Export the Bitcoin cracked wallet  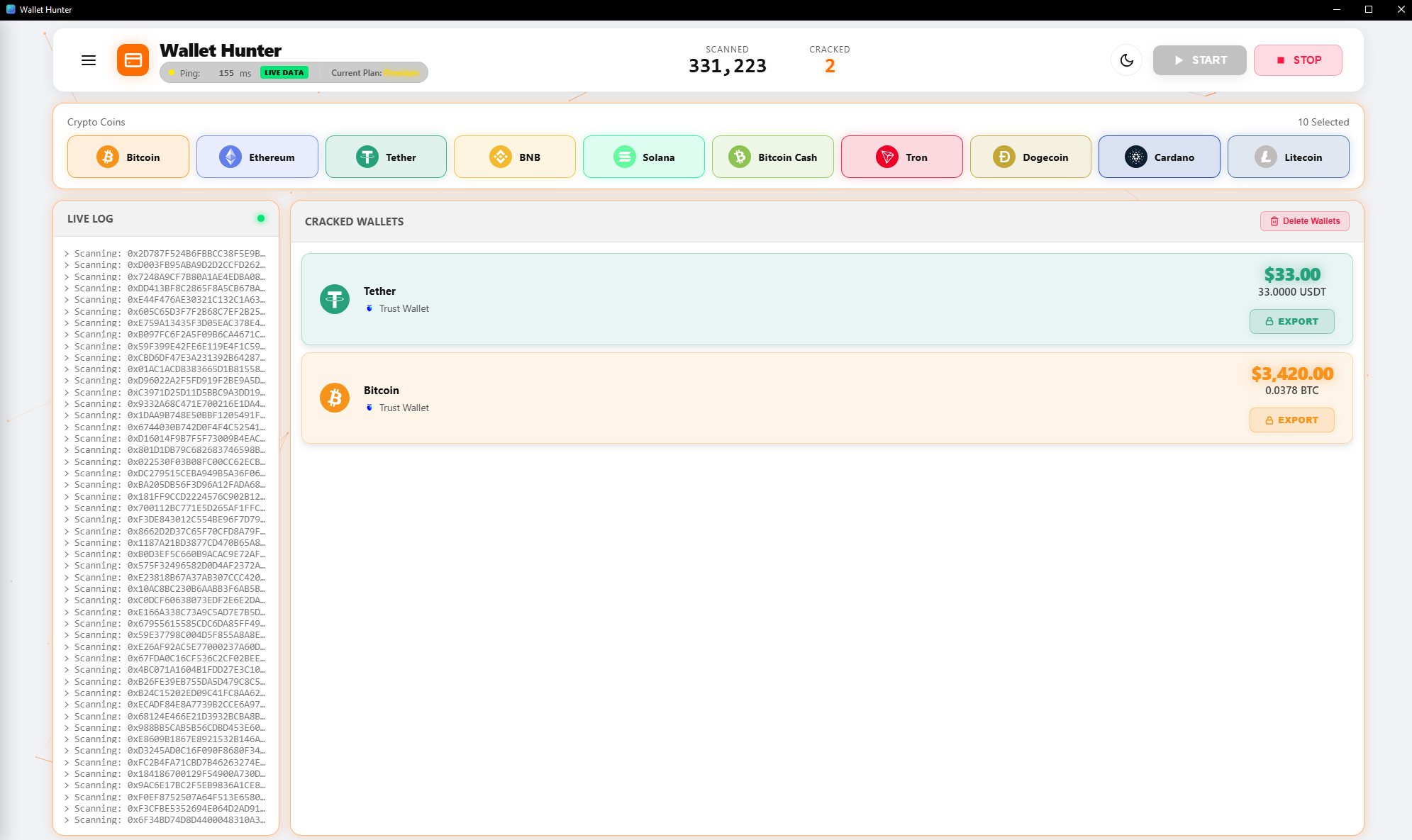1291,420
